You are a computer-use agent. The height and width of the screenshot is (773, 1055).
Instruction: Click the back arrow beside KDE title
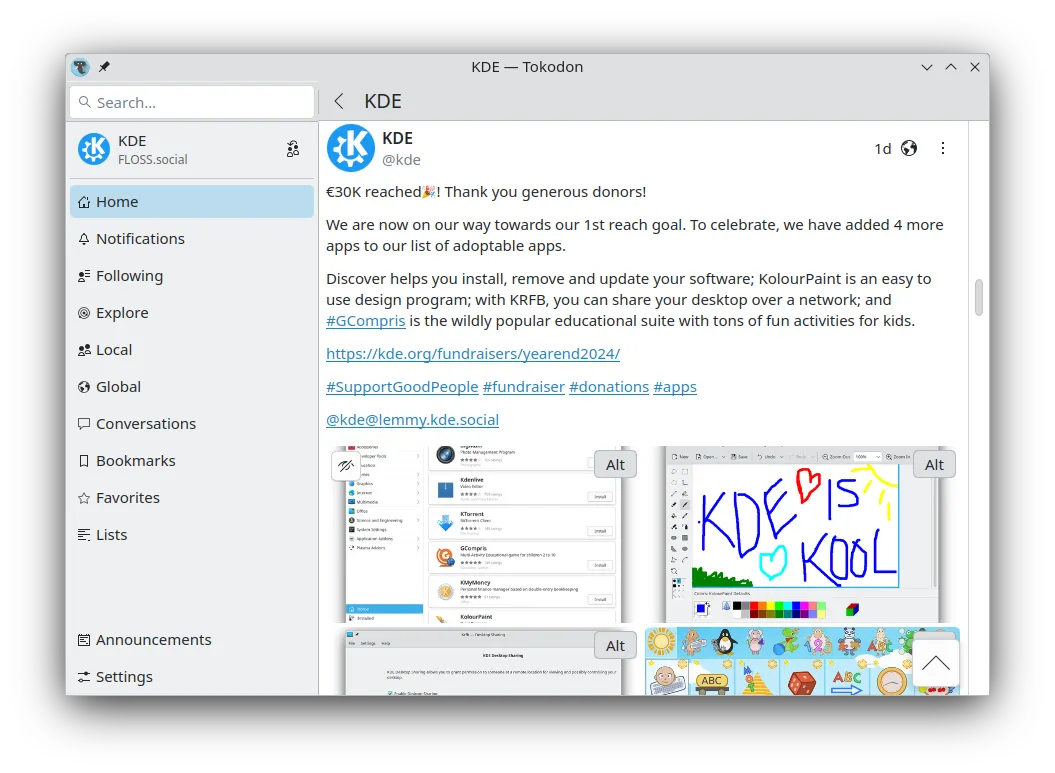click(x=339, y=101)
